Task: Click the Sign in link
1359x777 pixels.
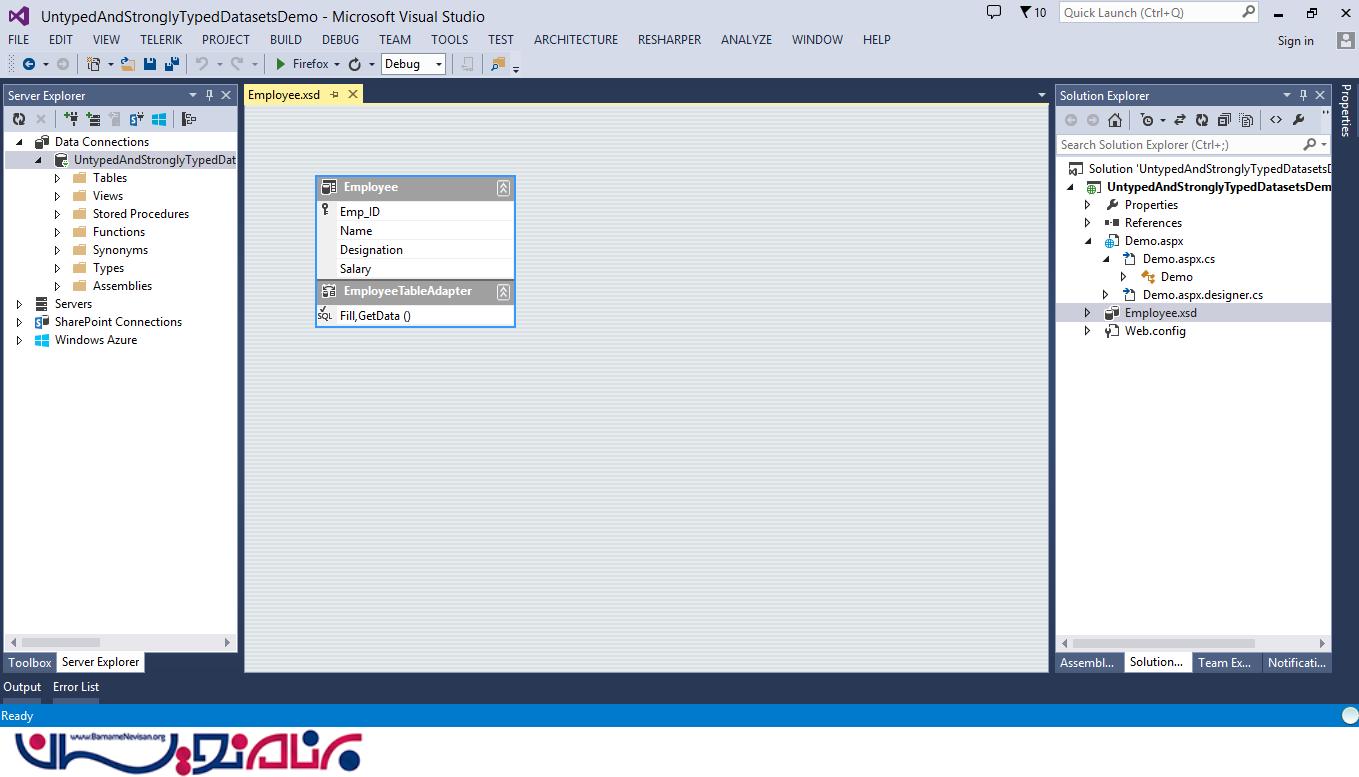Action: click(1296, 41)
